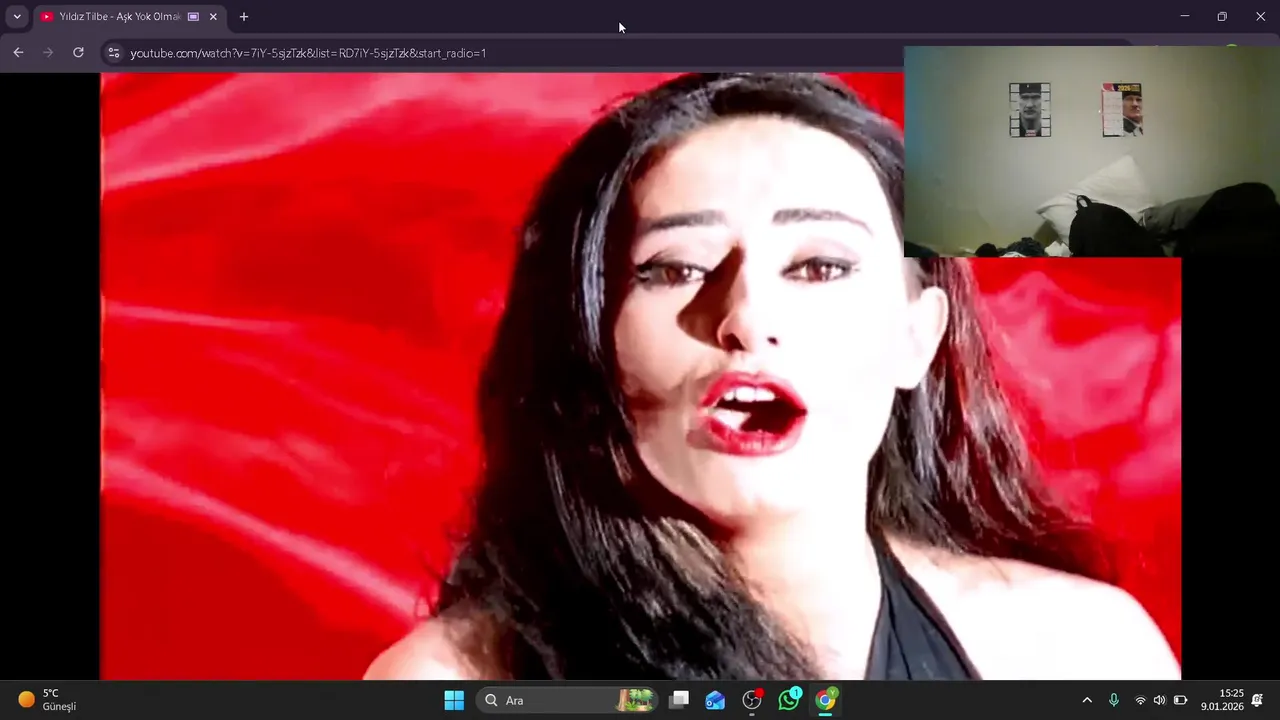Click the webcam overlay thumbnail
The image size is (1280, 720).
click(x=1091, y=152)
